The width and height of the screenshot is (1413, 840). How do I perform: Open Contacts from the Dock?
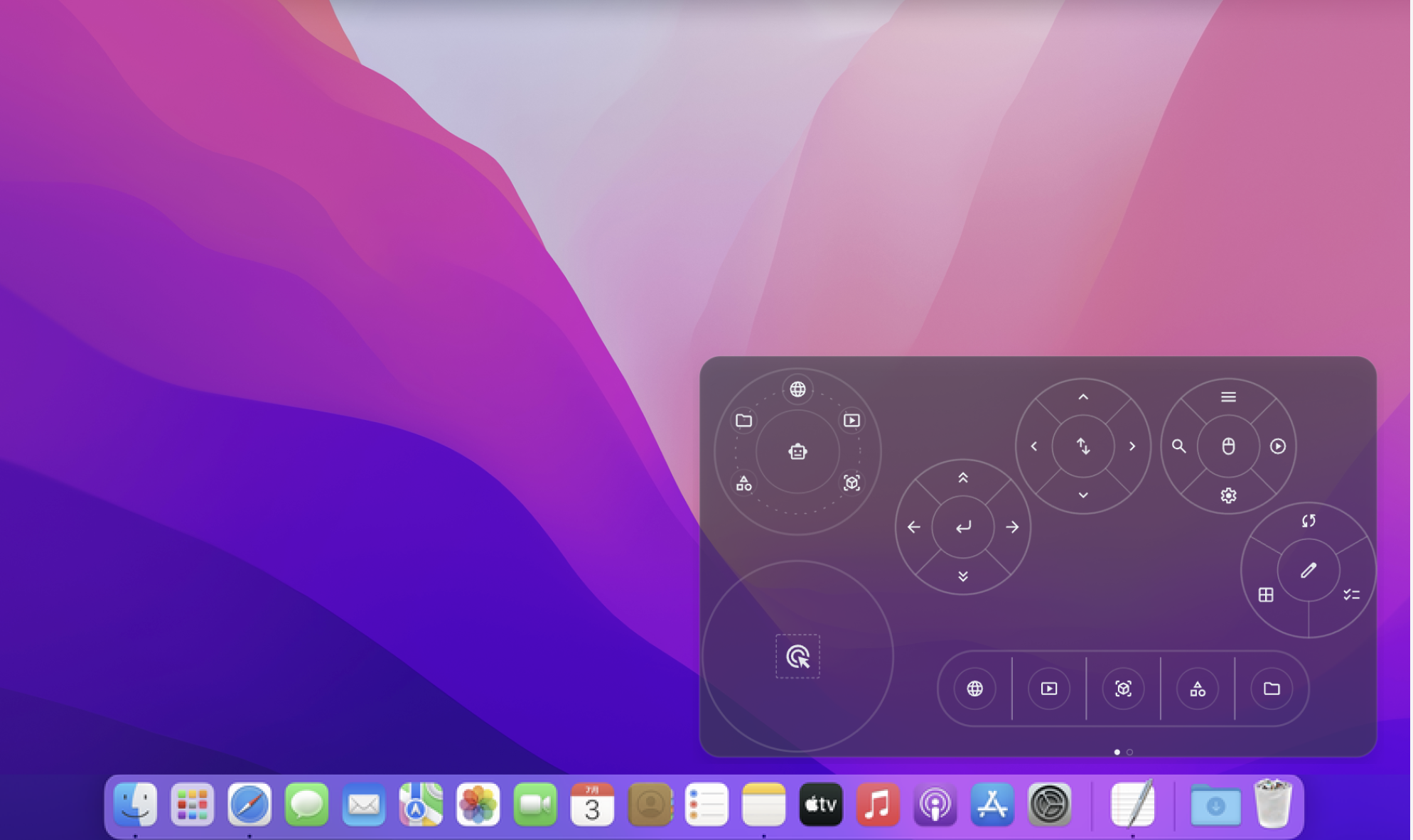[x=650, y=805]
